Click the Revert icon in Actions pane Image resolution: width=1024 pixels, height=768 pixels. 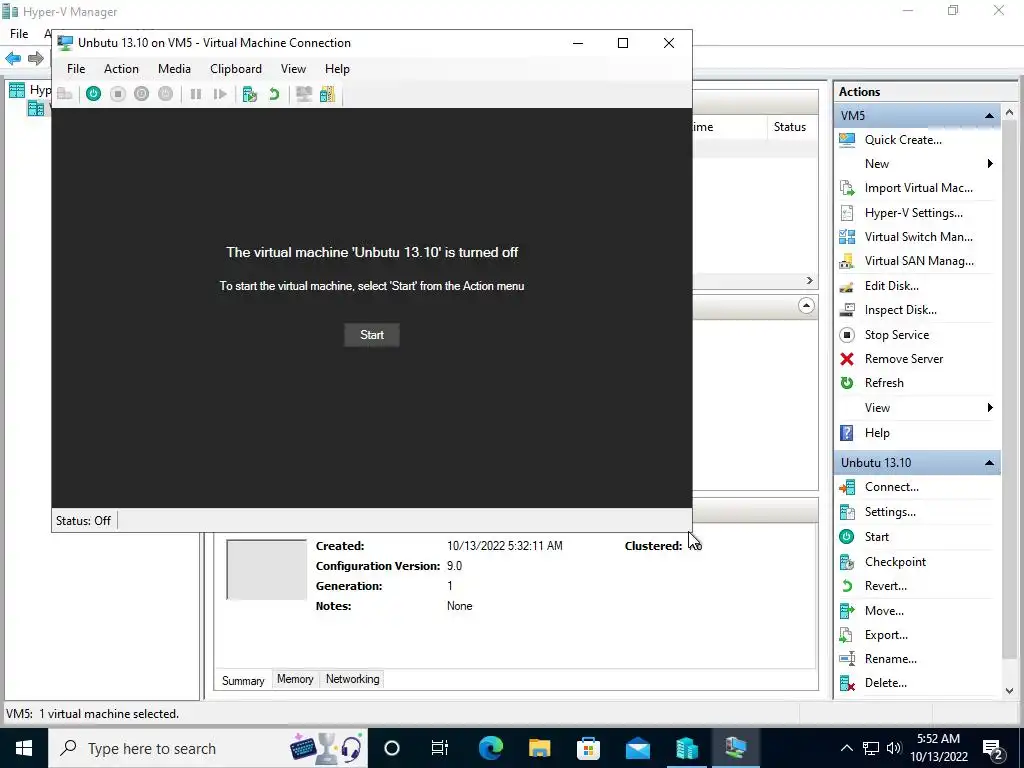(x=847, y=586)
